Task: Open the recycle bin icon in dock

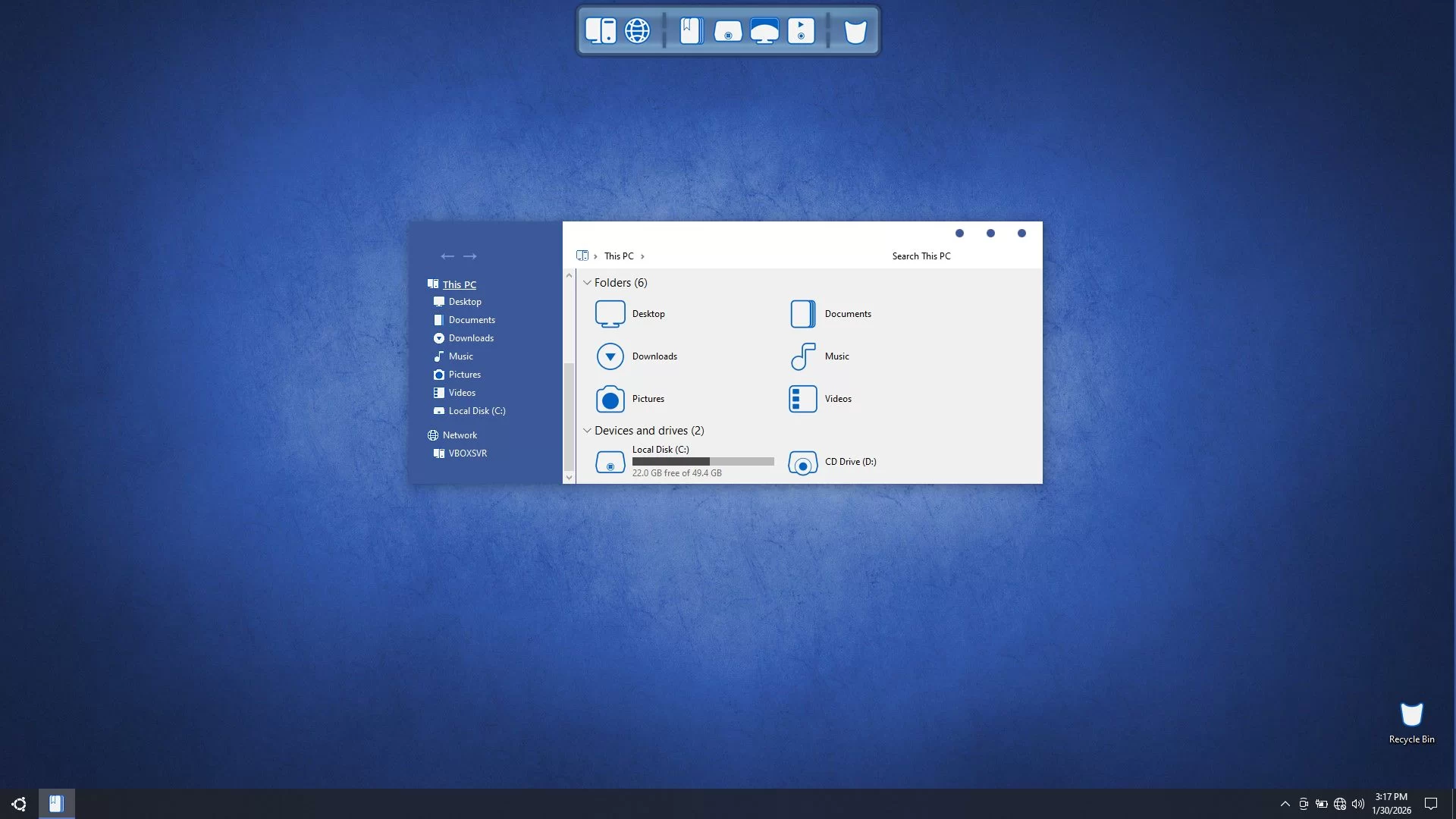Action: 855,32
